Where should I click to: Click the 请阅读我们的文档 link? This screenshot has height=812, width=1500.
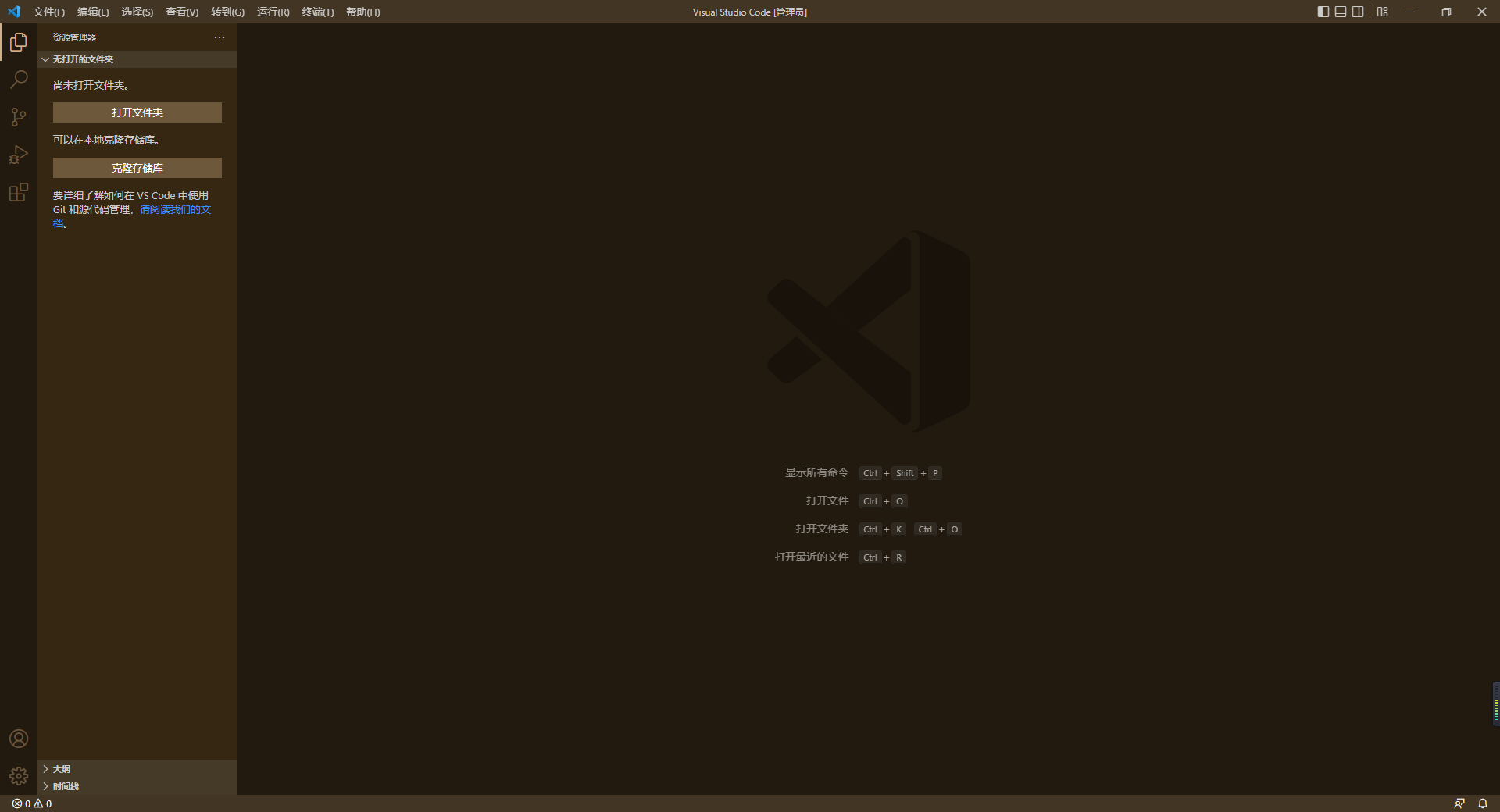pos(175,209)
